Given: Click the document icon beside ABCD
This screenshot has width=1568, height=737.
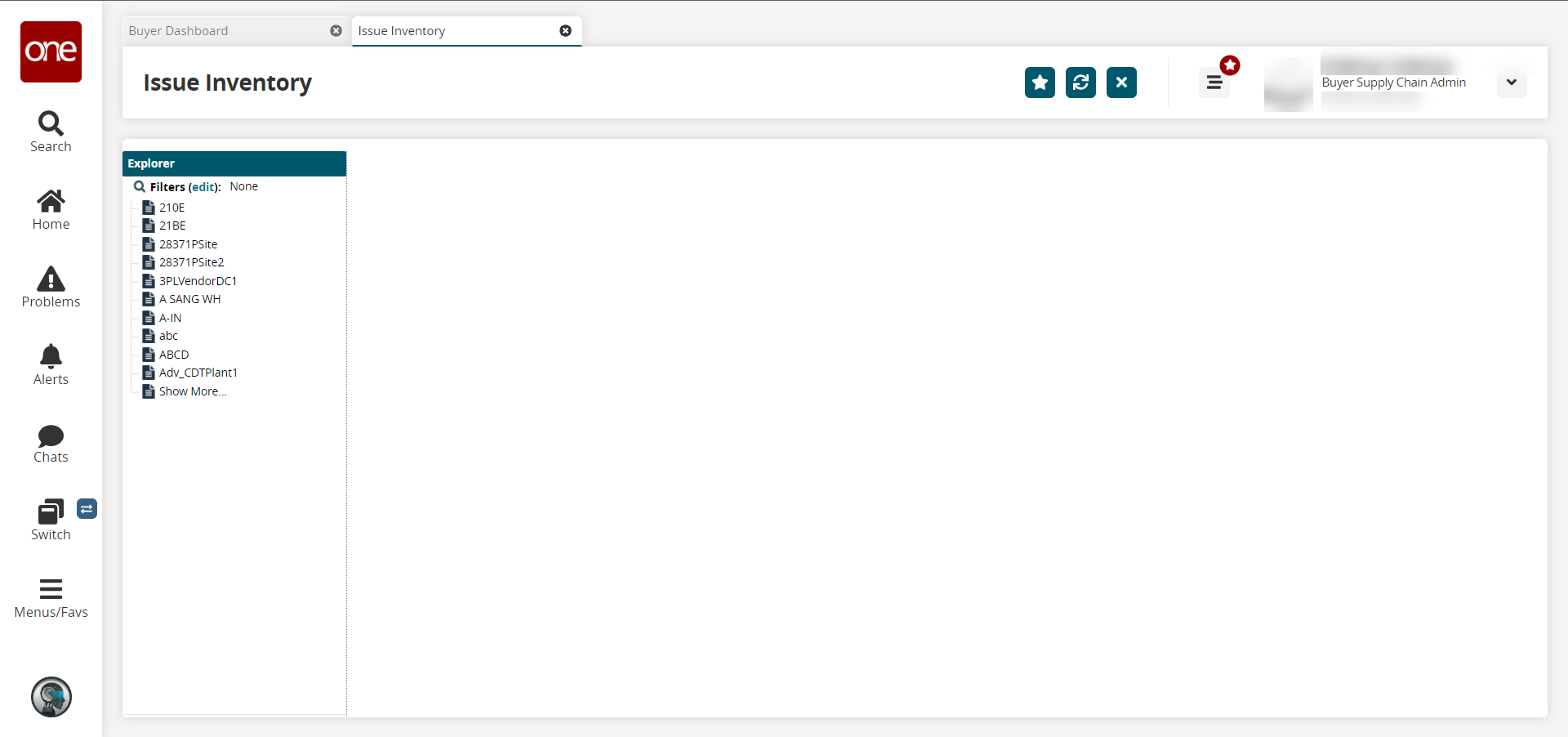Looking at the screenshot, I should click(149, 355).
